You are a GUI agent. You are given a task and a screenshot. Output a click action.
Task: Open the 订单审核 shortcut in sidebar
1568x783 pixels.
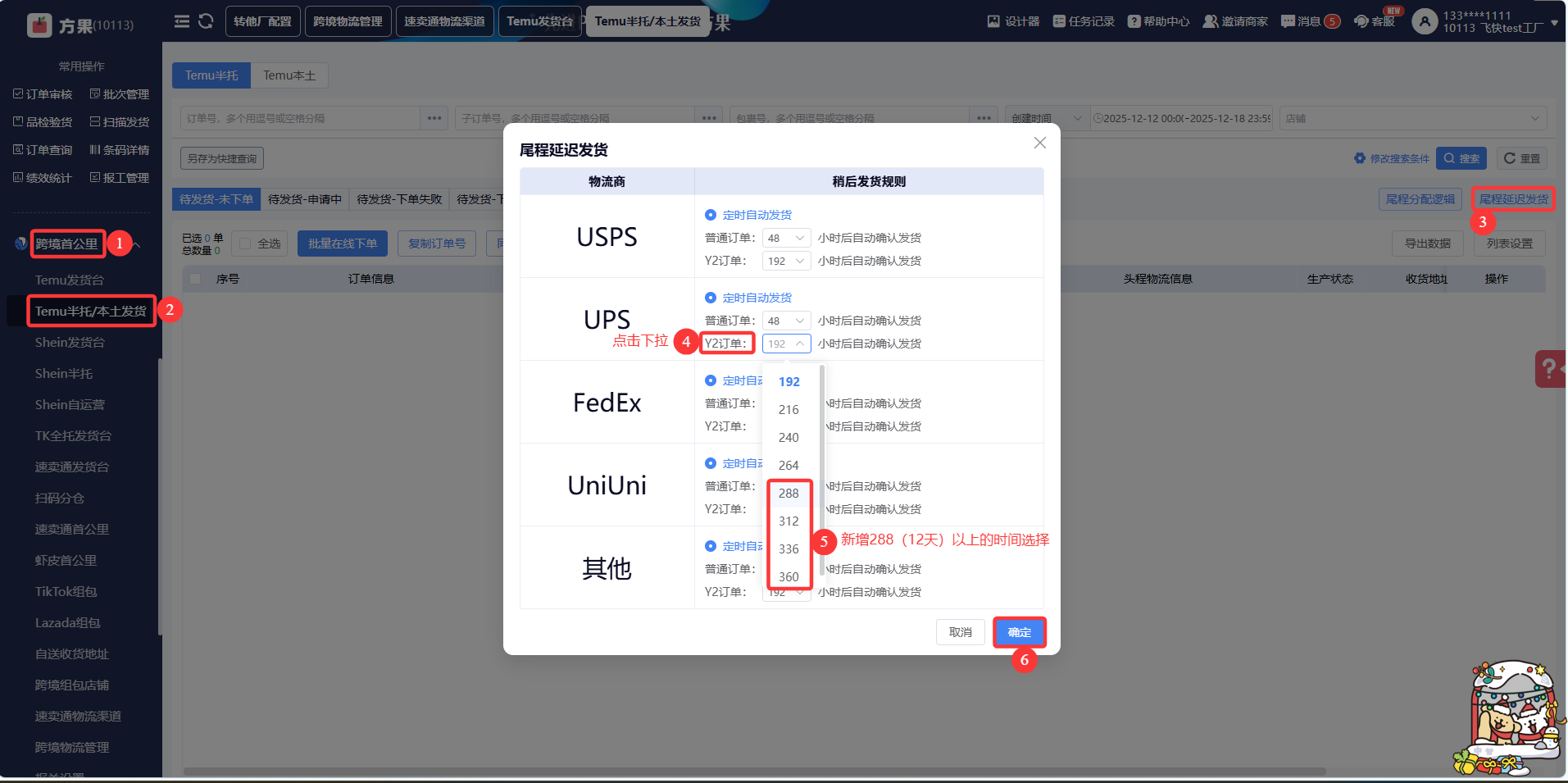click(x=43, y=94)
